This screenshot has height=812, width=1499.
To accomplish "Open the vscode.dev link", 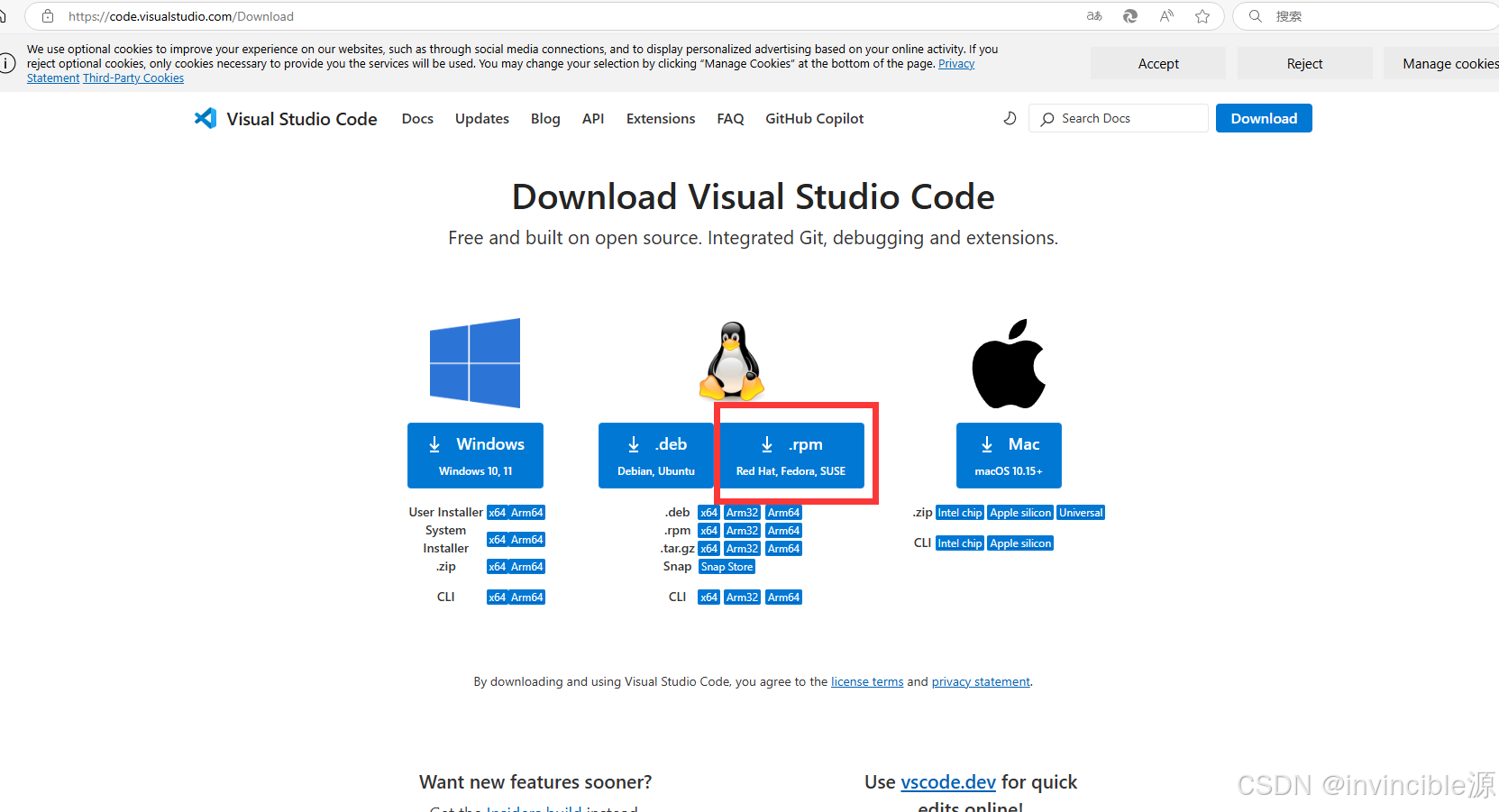I will pyautogui.click(x=948, y=782).
